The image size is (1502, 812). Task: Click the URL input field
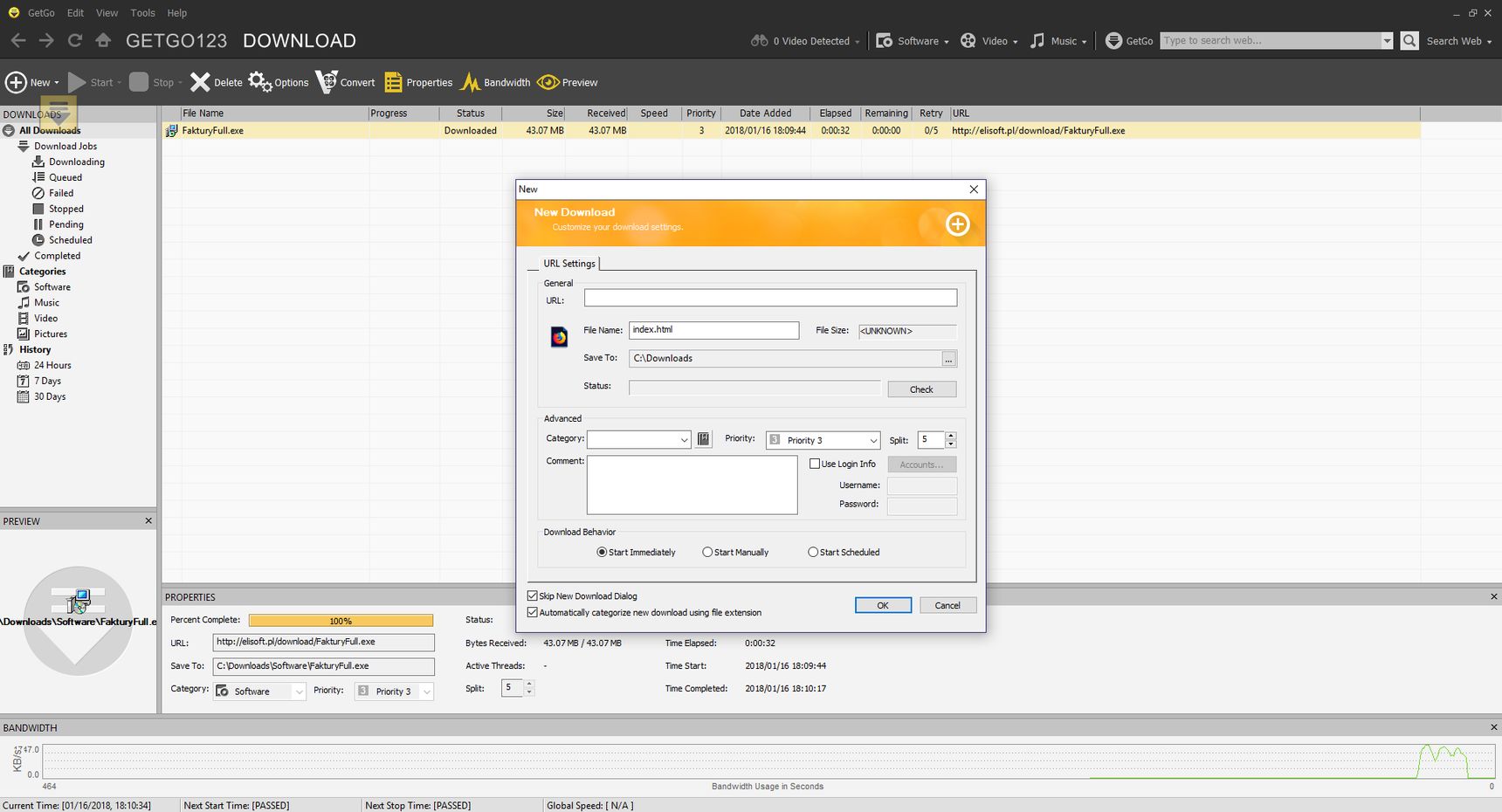(x=770, y=298)
